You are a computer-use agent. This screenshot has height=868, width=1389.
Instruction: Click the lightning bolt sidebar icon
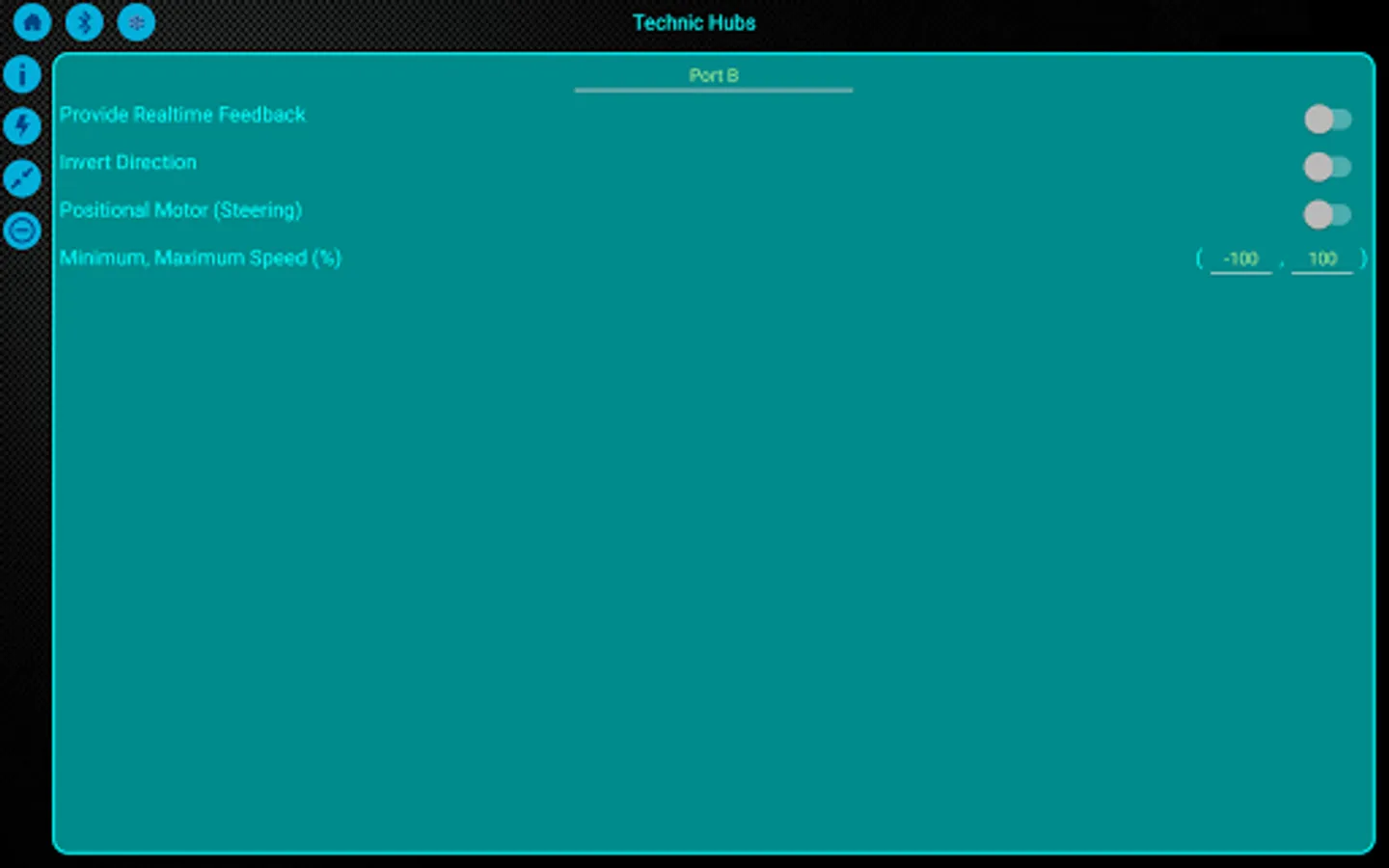coord(22,126)
